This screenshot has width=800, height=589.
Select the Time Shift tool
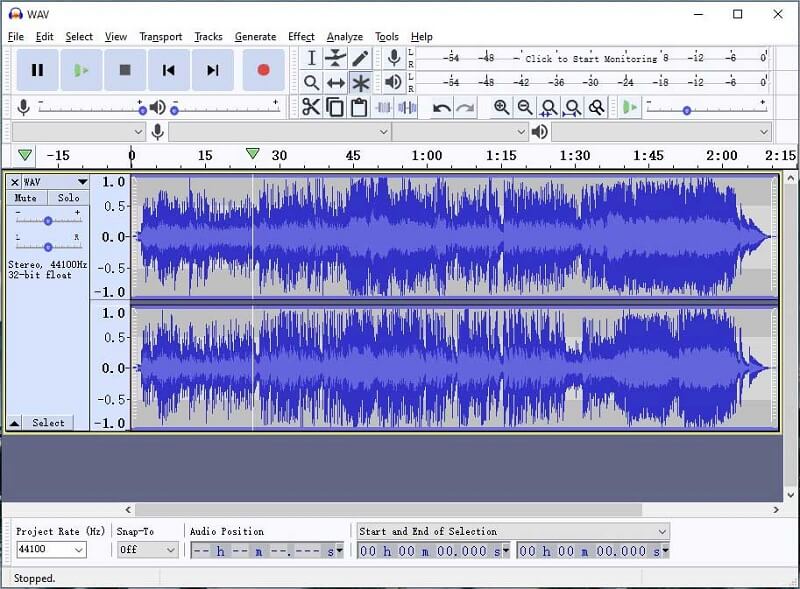click(336, 83)
